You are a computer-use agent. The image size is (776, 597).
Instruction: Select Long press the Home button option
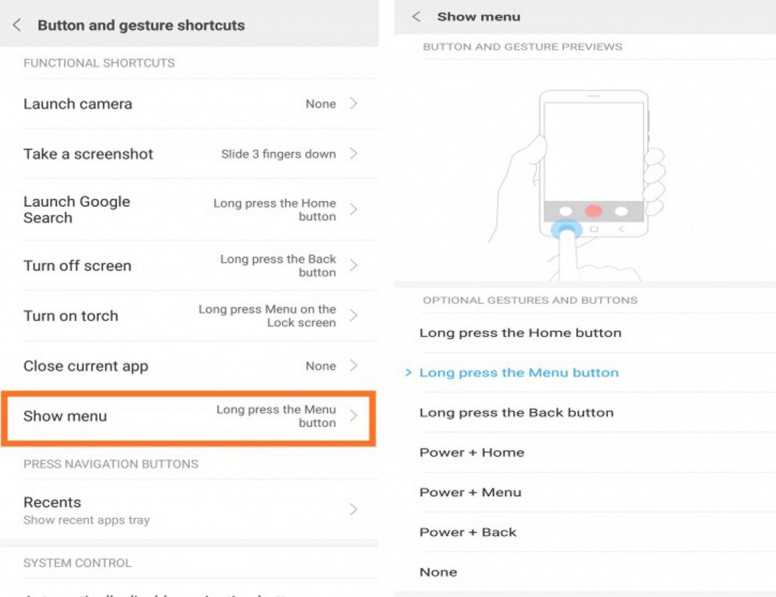[585, 333]
